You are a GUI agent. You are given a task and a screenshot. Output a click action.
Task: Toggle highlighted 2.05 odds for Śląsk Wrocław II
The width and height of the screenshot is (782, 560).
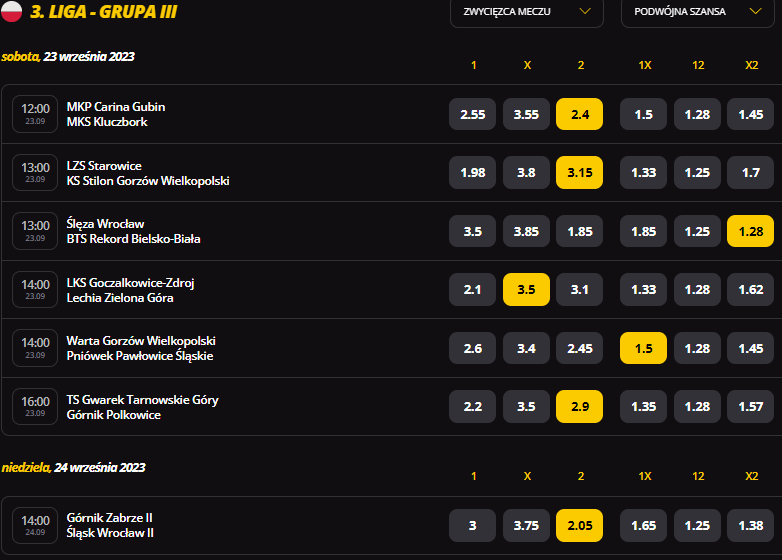[580, 525]
